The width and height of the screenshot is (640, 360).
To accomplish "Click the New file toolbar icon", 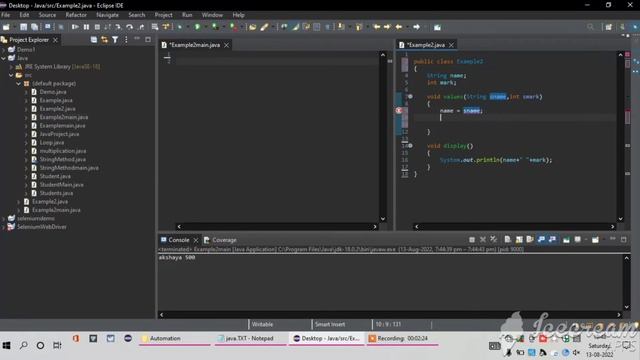I will (x=6, y=27).
